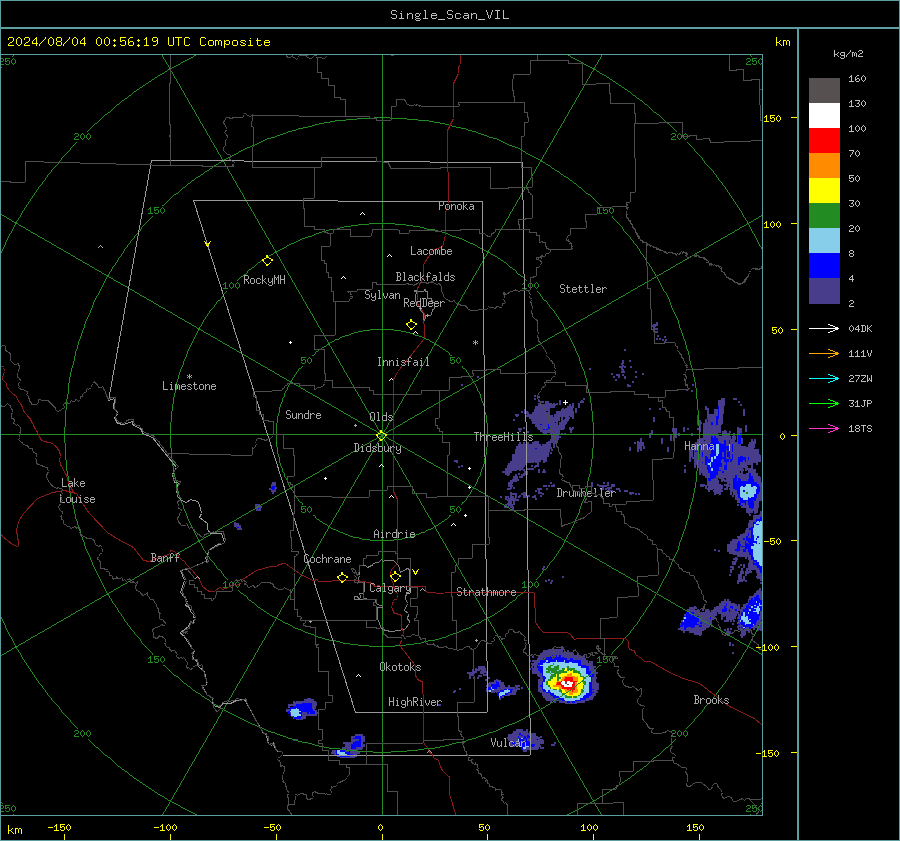Click the Innisfail label
This screenshot has width=900, height=841.
[403, 362]
